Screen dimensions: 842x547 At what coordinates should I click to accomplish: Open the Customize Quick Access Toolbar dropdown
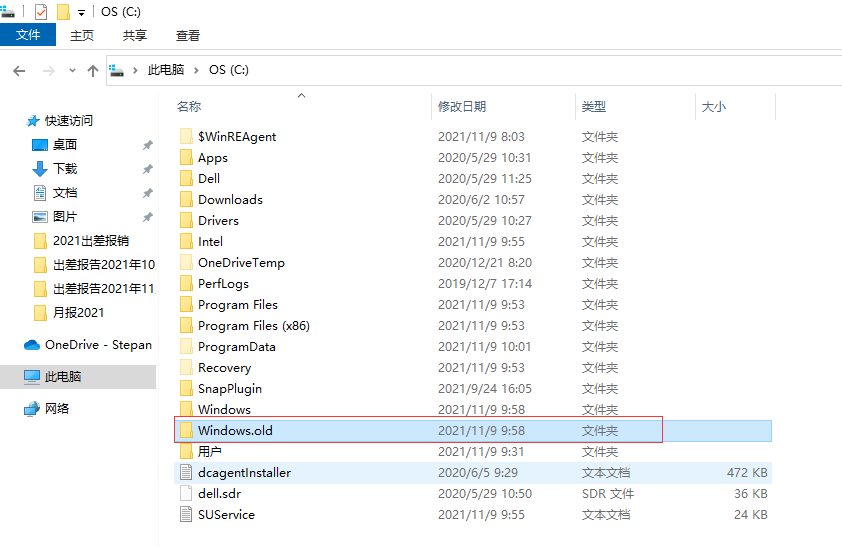pyautogui.click(x=81, y=13)
